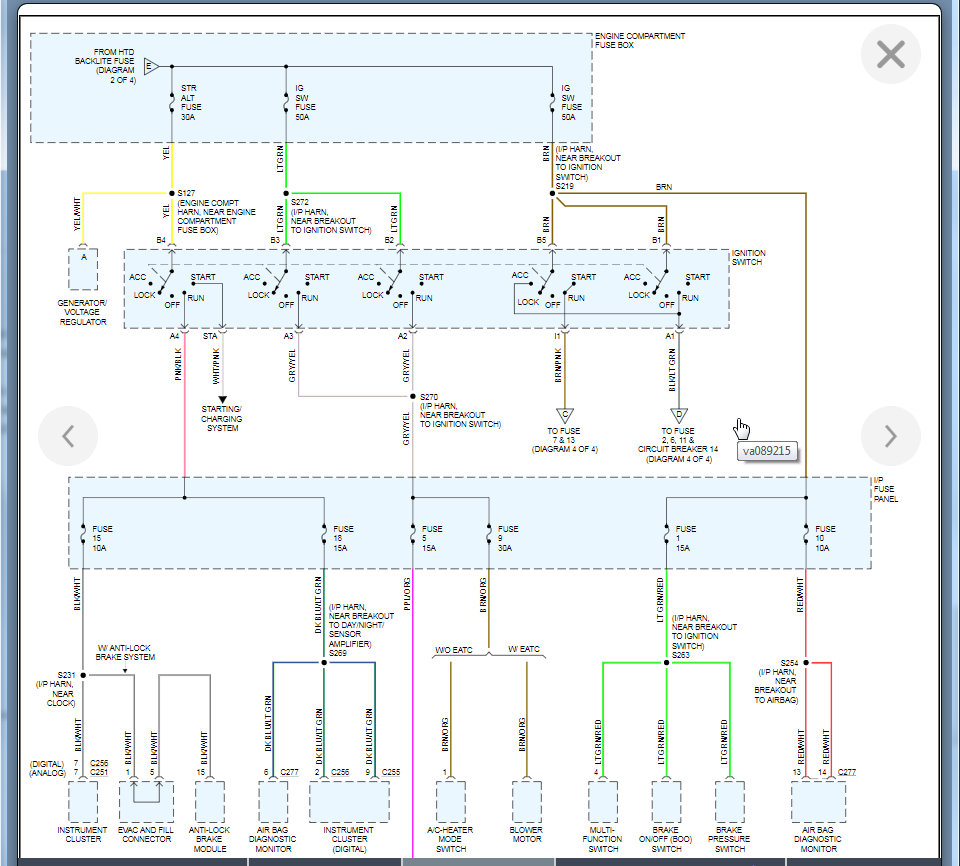
Task: Click the 'GENERATOR/ VOLTAGE REGULATOR' label
Action: point(83,312)
